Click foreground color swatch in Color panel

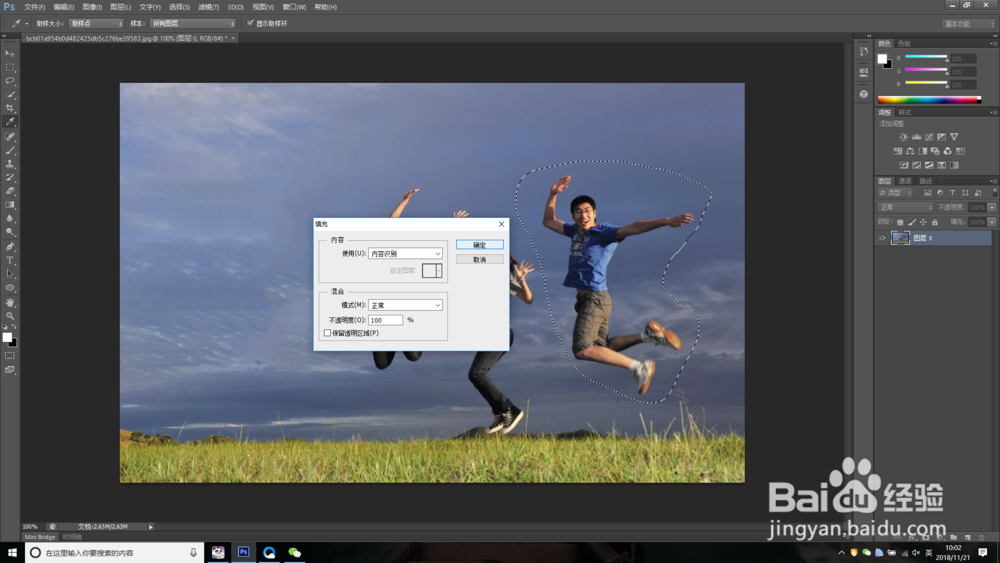coord(882,59)
